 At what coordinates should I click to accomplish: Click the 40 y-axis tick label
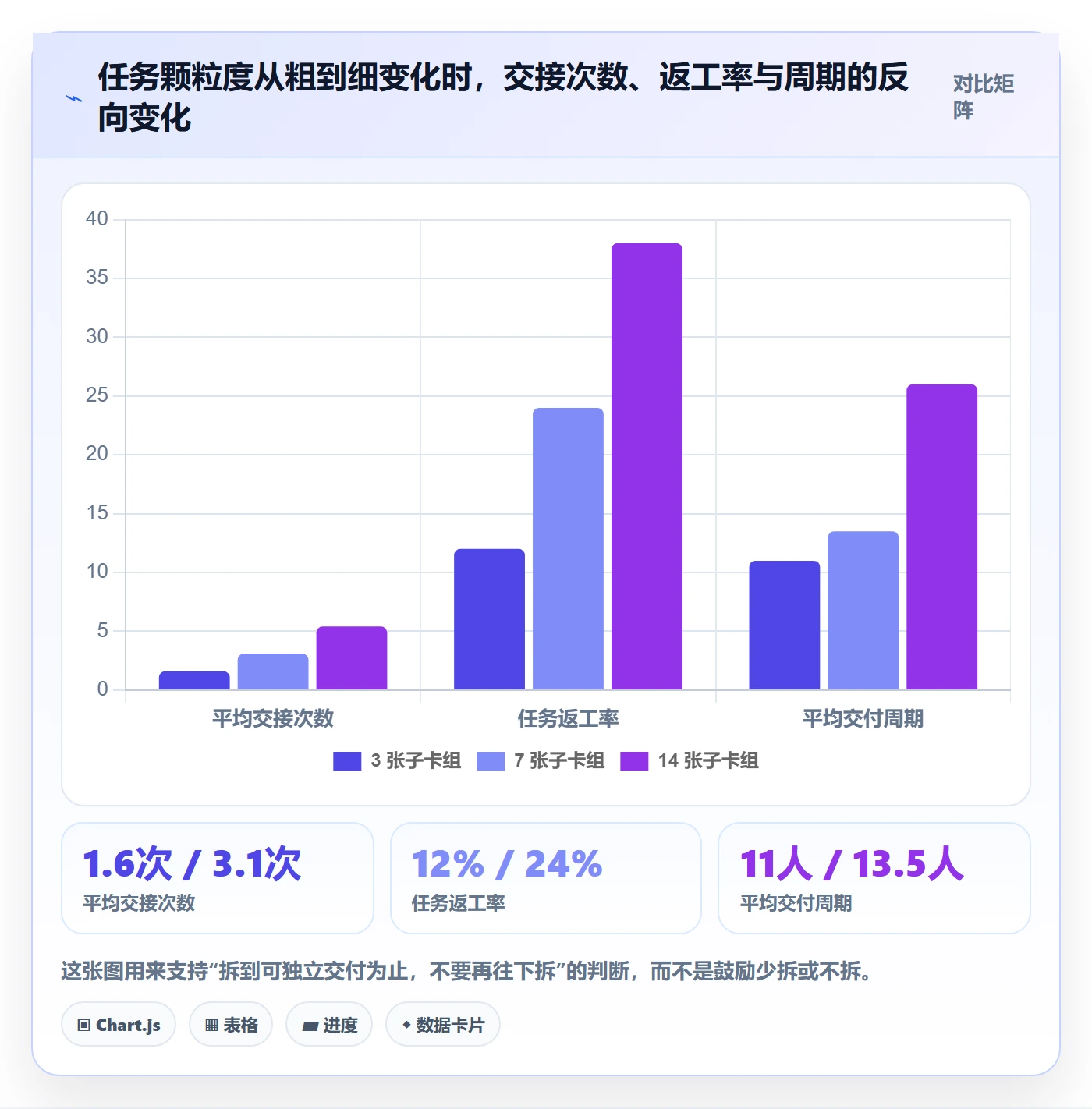click(x=97, y=218)
